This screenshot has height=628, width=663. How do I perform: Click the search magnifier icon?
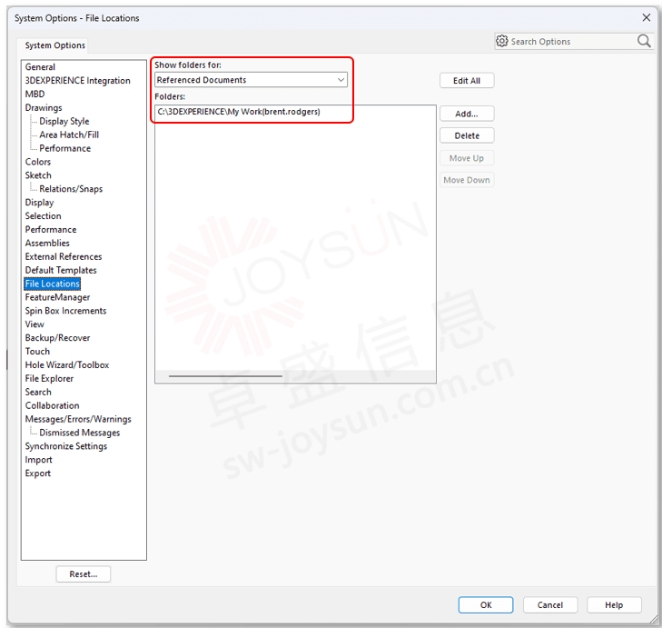(644, 41)
